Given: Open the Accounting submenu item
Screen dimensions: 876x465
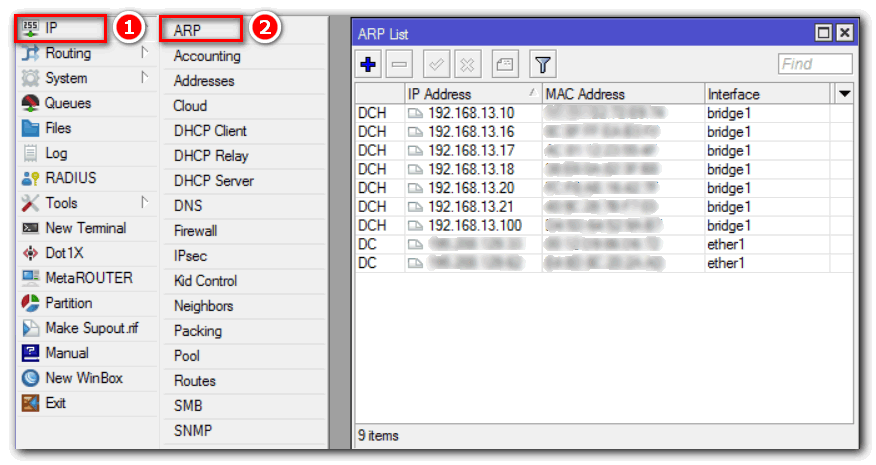Looking at the screenshot, I should point(207,56).
